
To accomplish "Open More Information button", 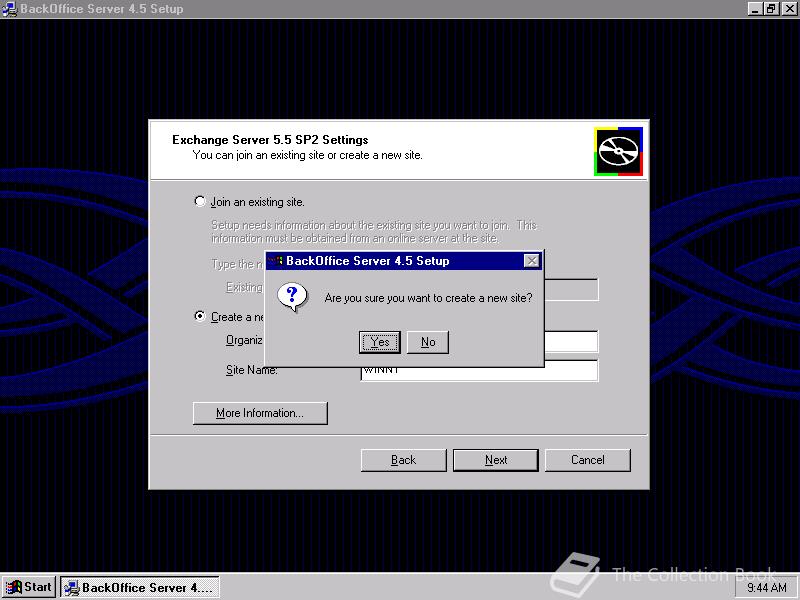I will [260, 413].
